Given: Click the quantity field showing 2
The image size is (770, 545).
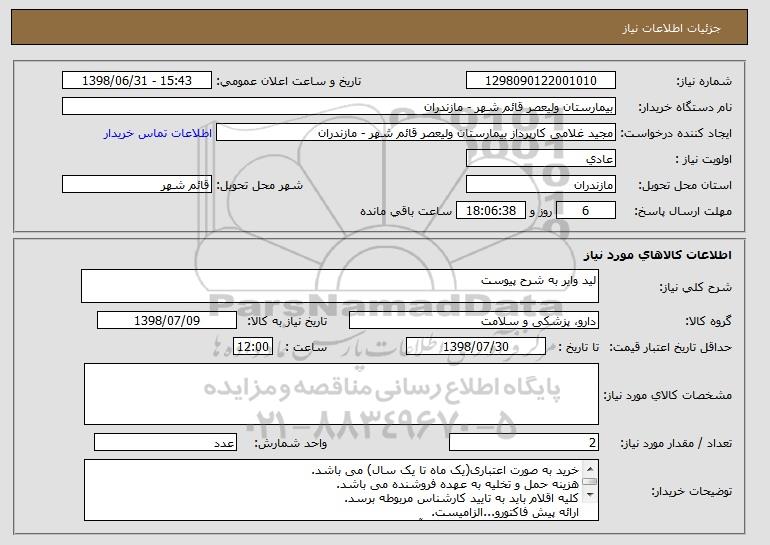Looking at the screenshot, I should pyautogui.click(x=524, y=442).
